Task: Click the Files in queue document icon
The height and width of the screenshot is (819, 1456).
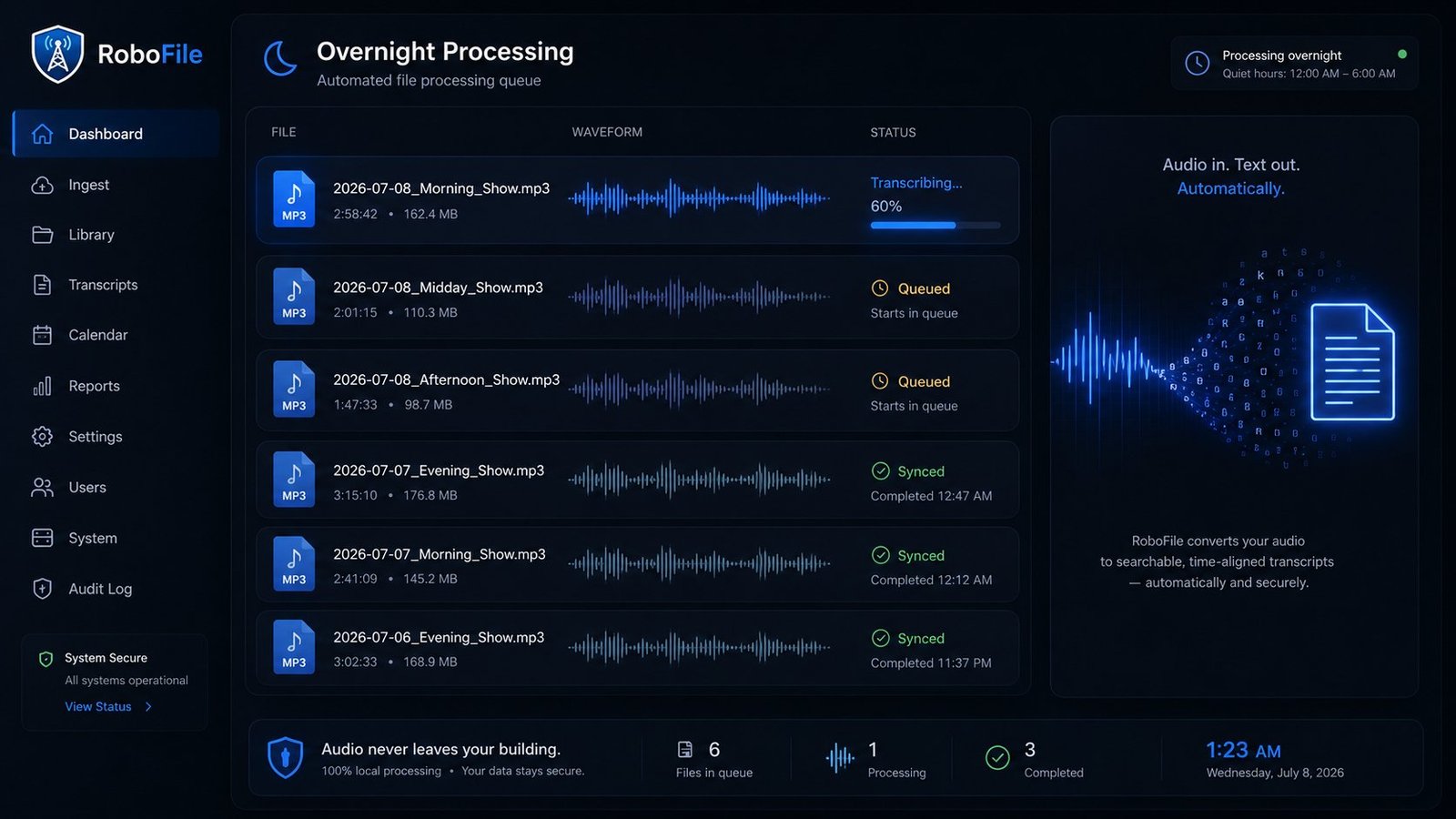Action: [685, 750]
